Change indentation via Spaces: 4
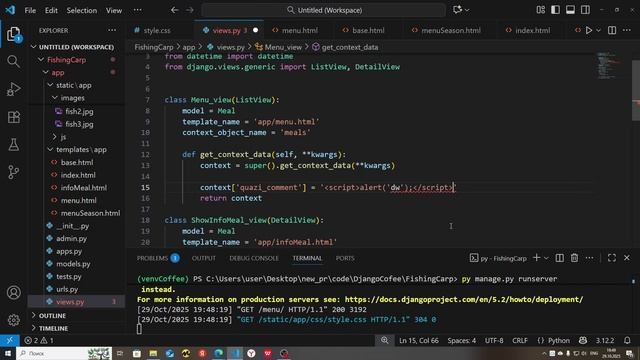Image resolution: width=640 pixels, height=360 pixels. pos(461,340)
